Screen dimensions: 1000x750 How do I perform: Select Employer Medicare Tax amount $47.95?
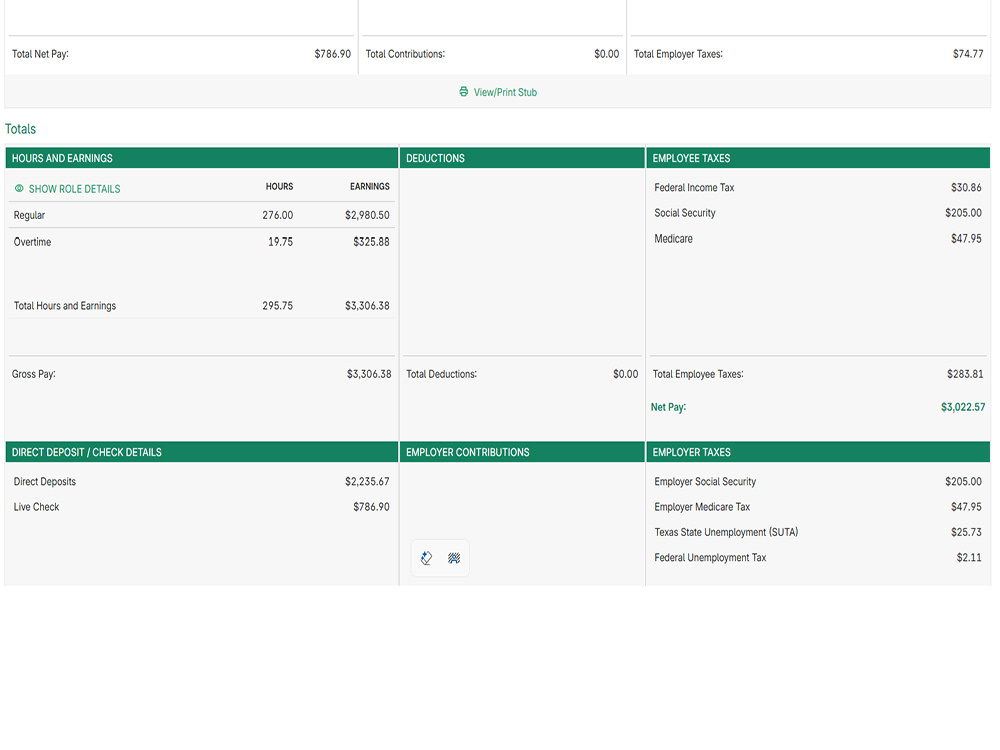pos(966,507)
